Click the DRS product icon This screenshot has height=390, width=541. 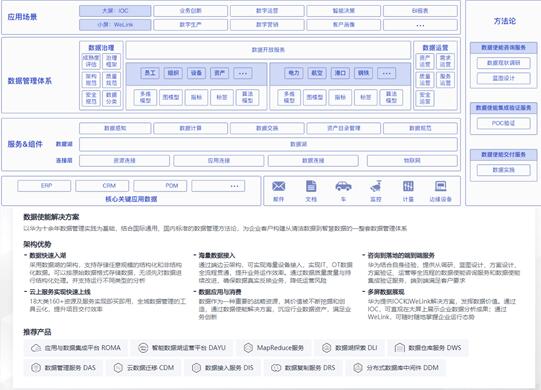pyautogui.click(x=276, y=368)
